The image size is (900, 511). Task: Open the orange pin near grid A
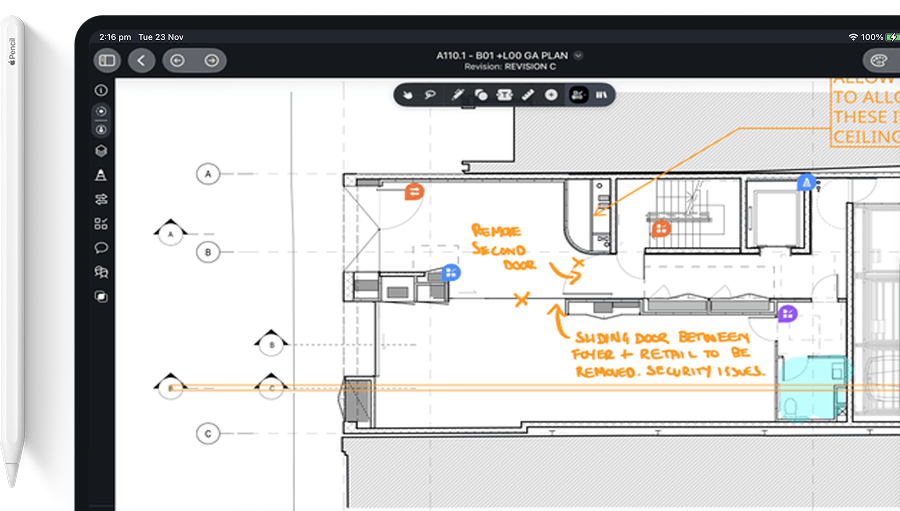[414, 191]
